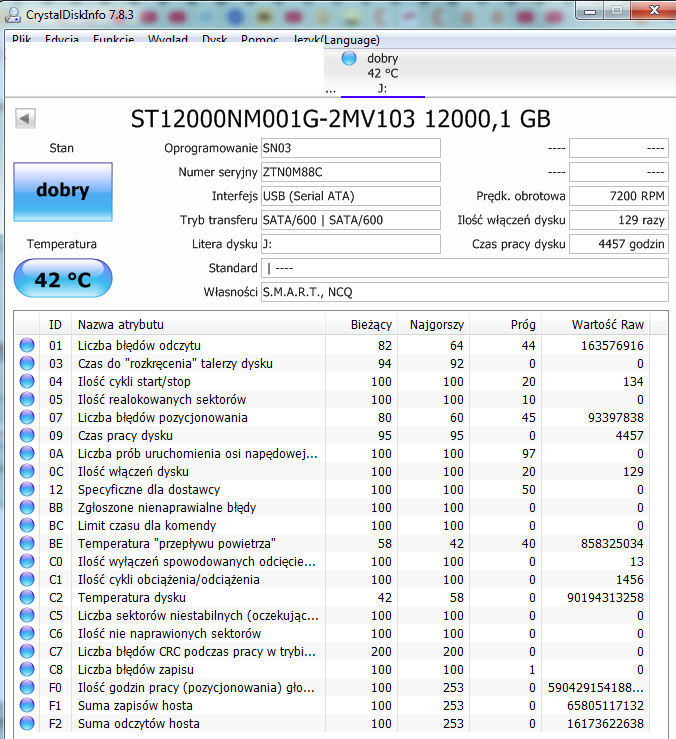The image size is (676, 739).
Task: Click status orb for attribute C8 row
Action: click(27, 669)
